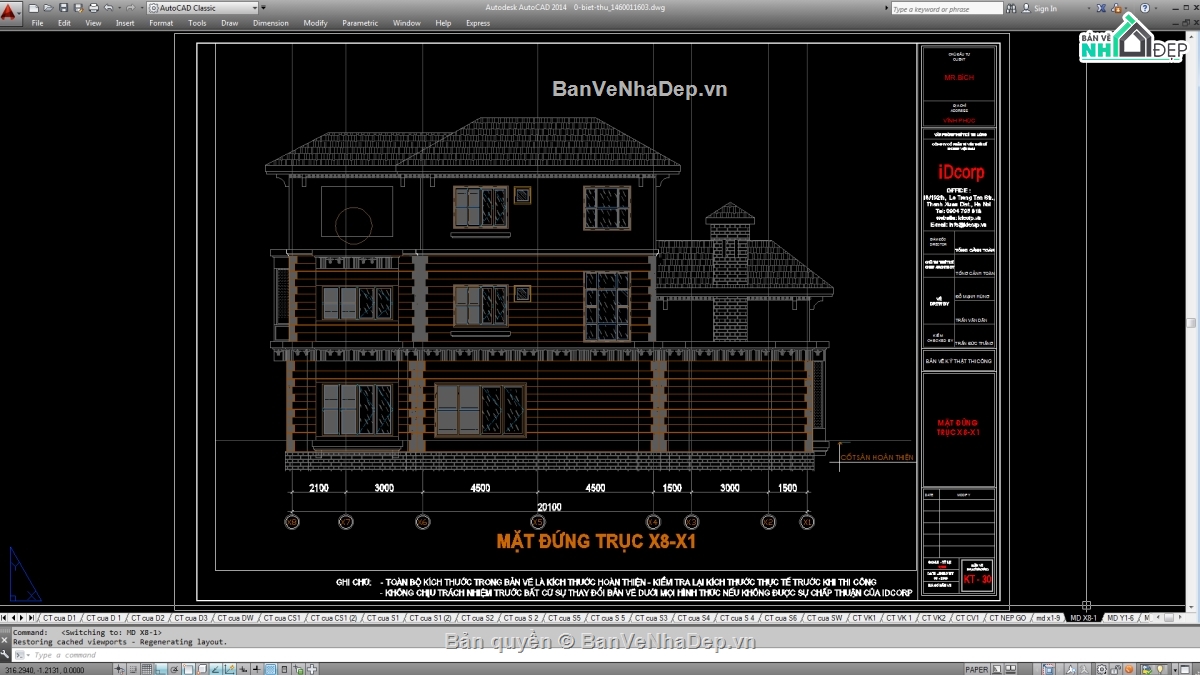The width and height of the screenshot is (1200, 675).
Task: Open application status bar menu arrow
Action: pos(1175,669)
